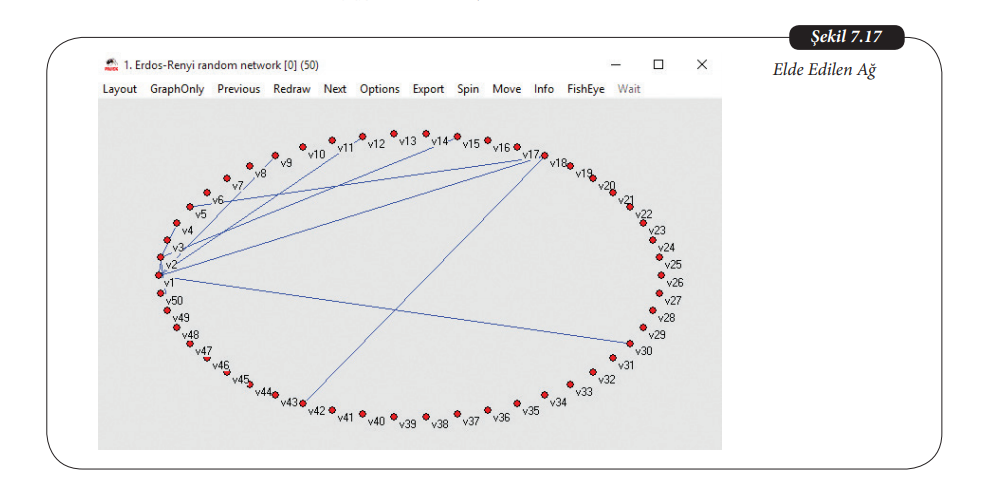Go to Next network via menu
Screen dimensions: 997x486
[335, 89]
